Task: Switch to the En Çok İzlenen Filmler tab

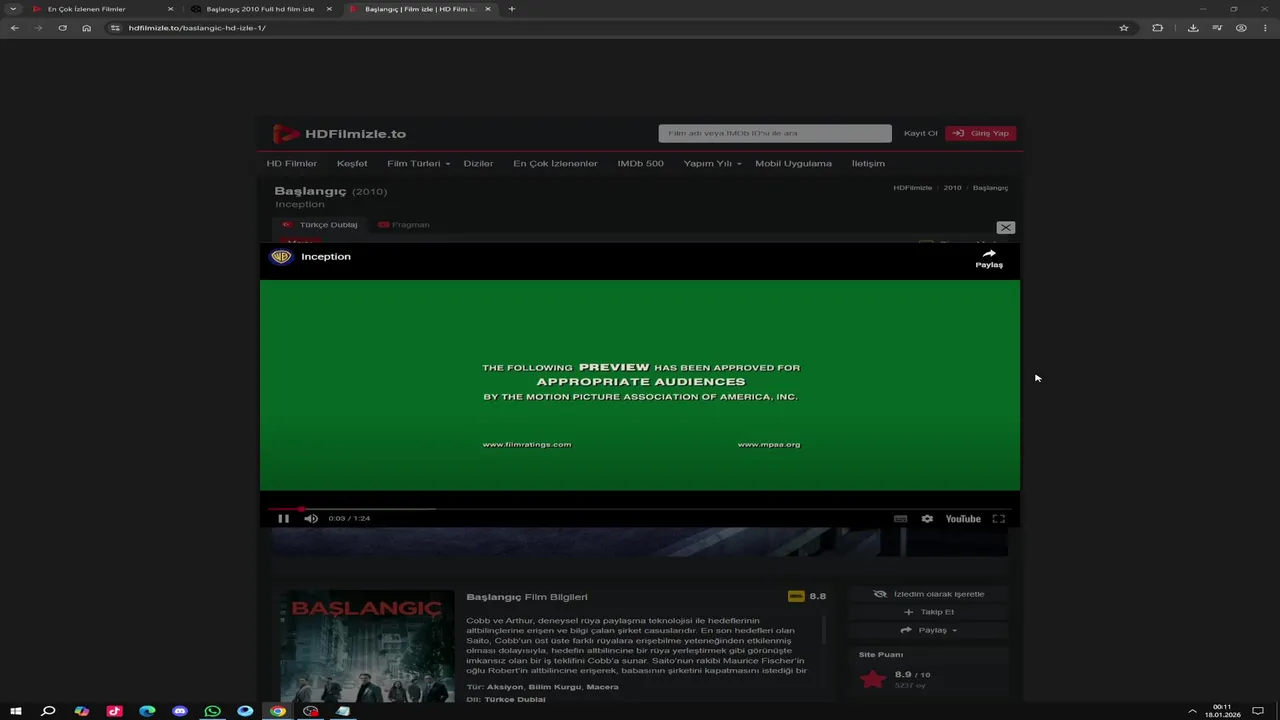Action: coord(100,9)
